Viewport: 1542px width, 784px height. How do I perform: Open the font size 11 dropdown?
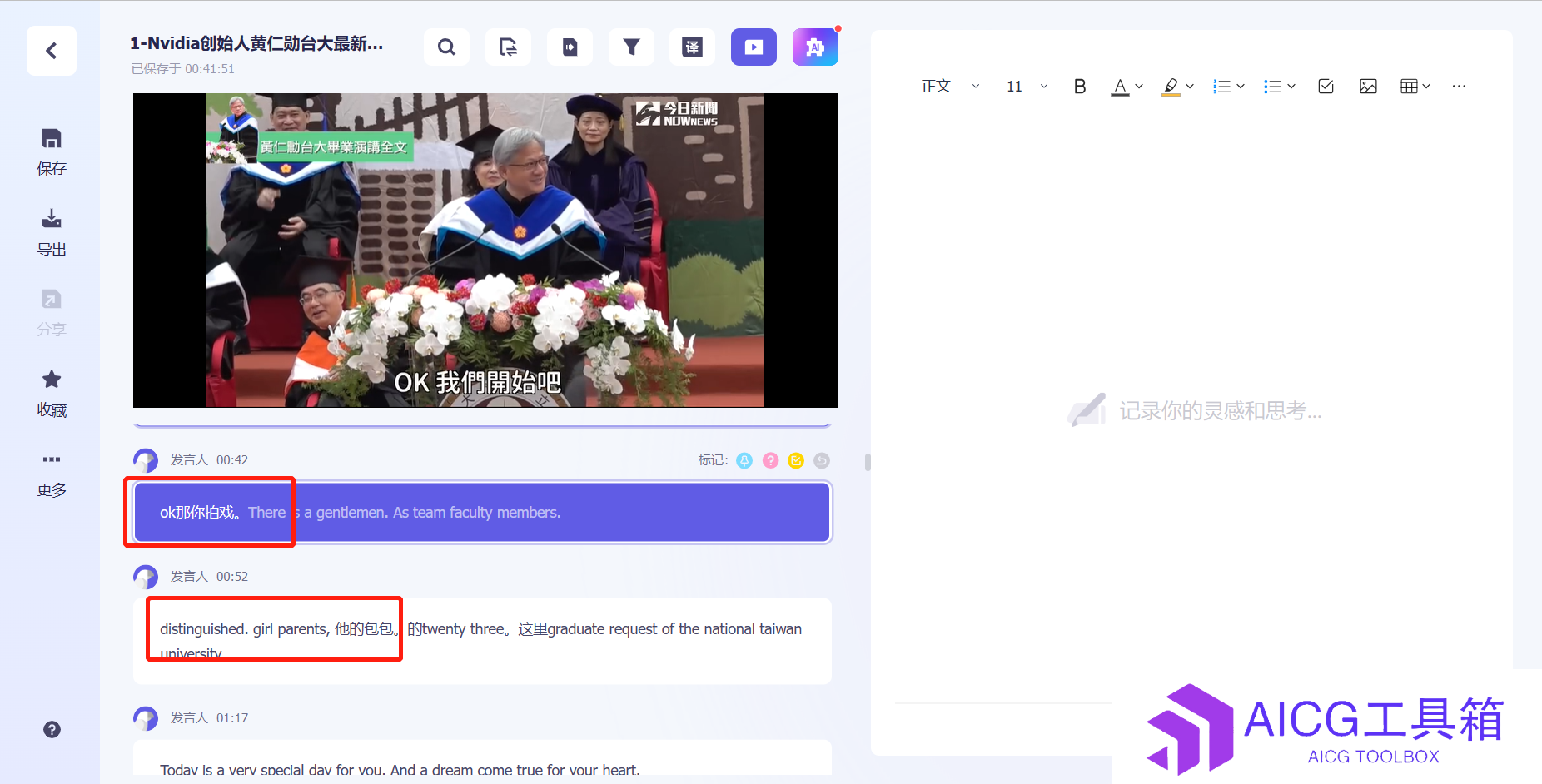[x=1027, y=87]
